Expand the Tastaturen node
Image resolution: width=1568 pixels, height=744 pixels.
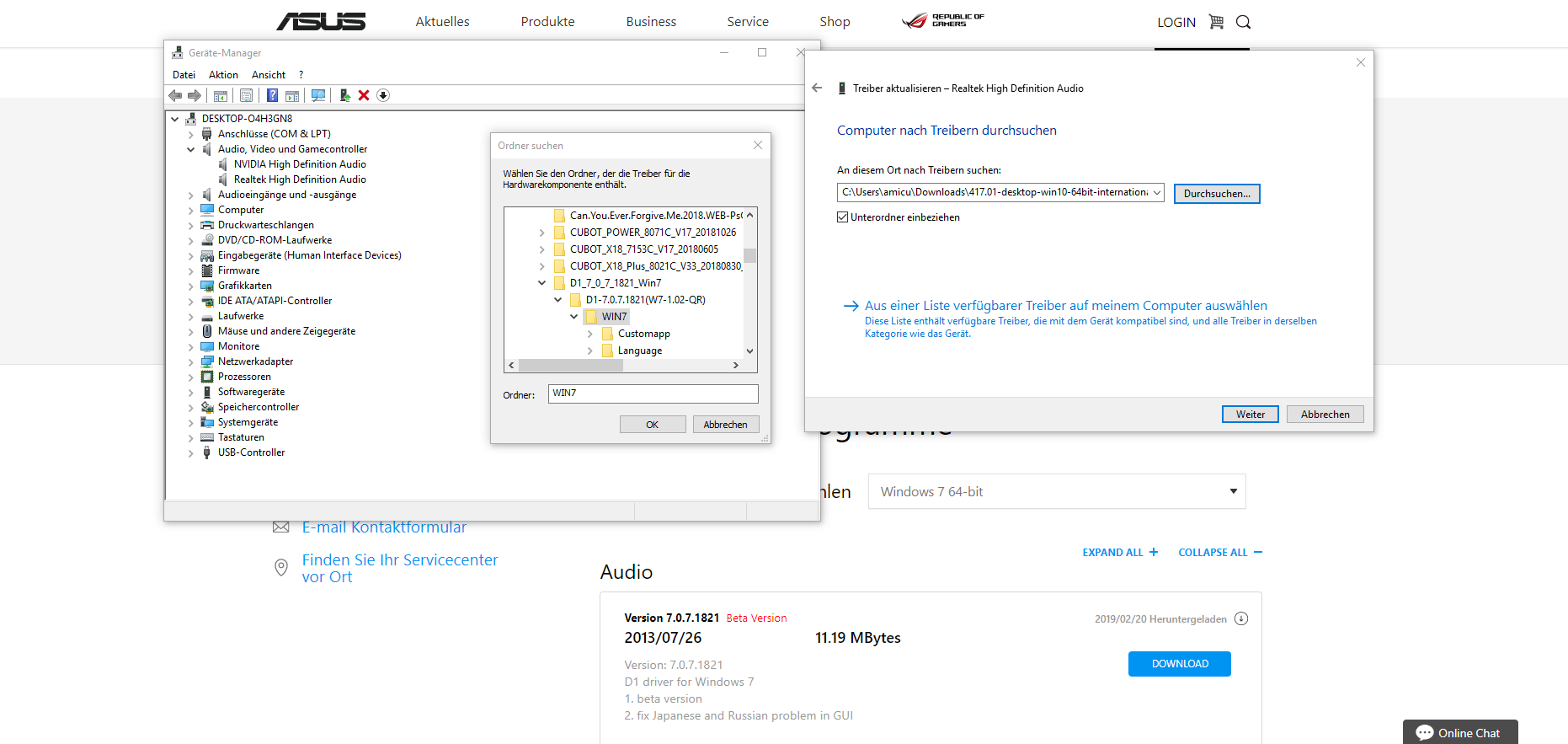pyautogui.click(x=191, y=437)
